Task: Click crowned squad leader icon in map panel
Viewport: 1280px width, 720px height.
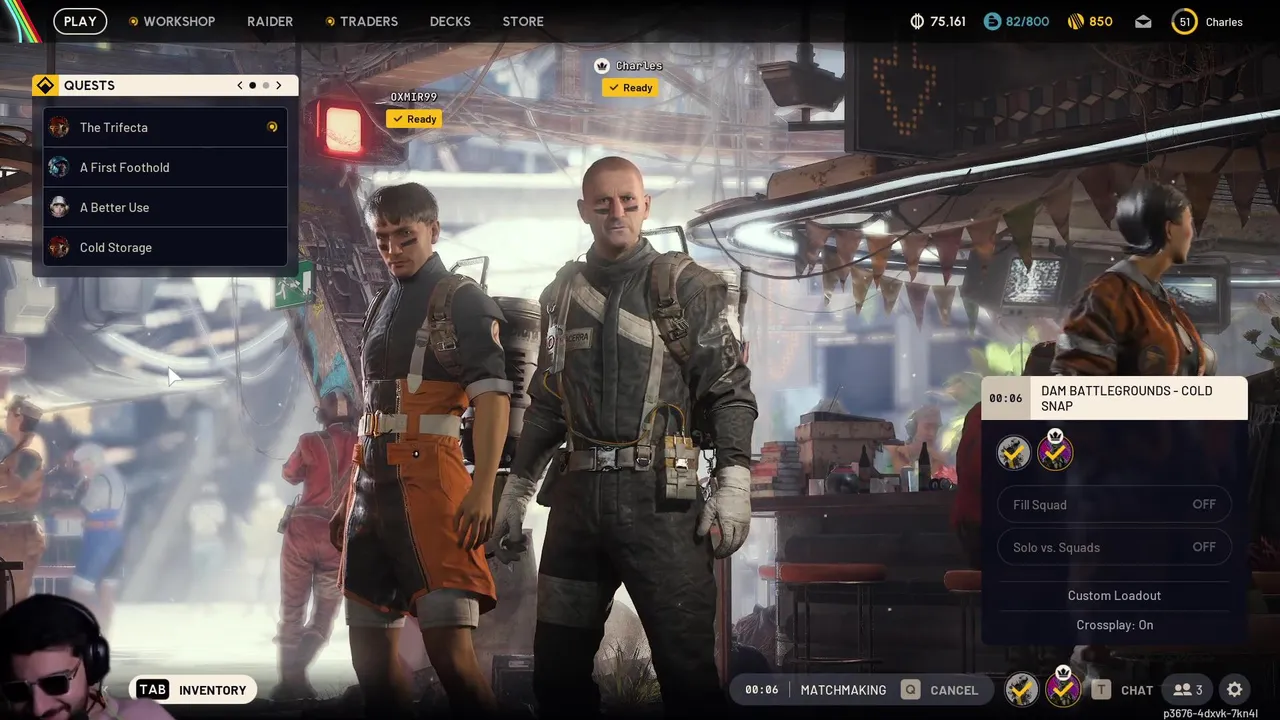Action: 1055,453
